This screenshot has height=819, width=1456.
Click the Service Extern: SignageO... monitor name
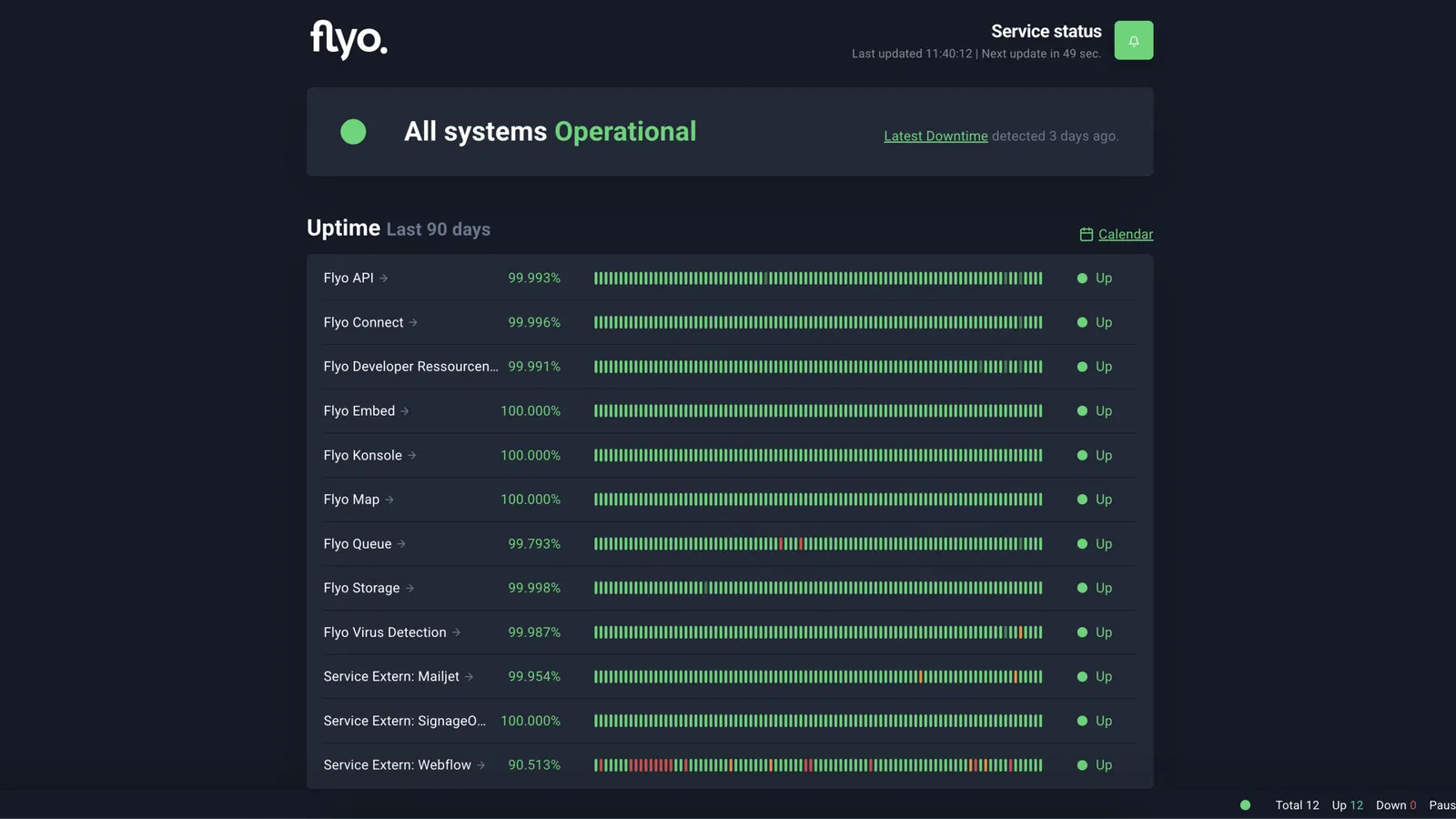pyautogui.click(x=405, y=721)
